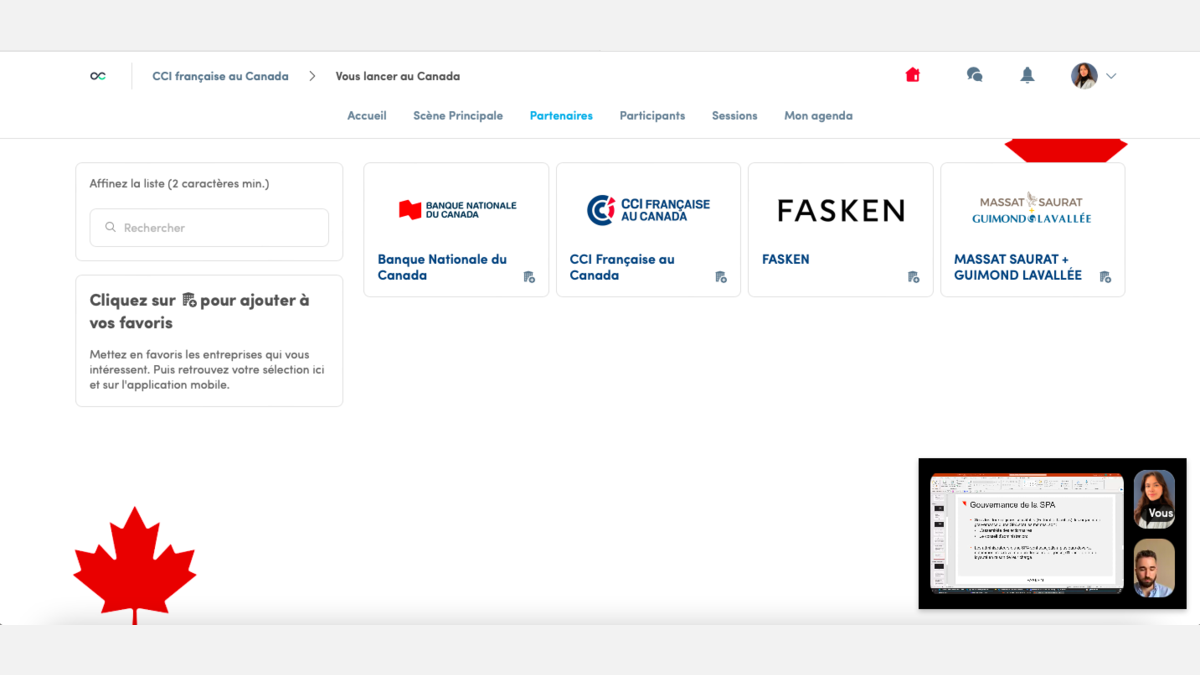
Task: Open the chat messages icon
Action: (974, 75)
